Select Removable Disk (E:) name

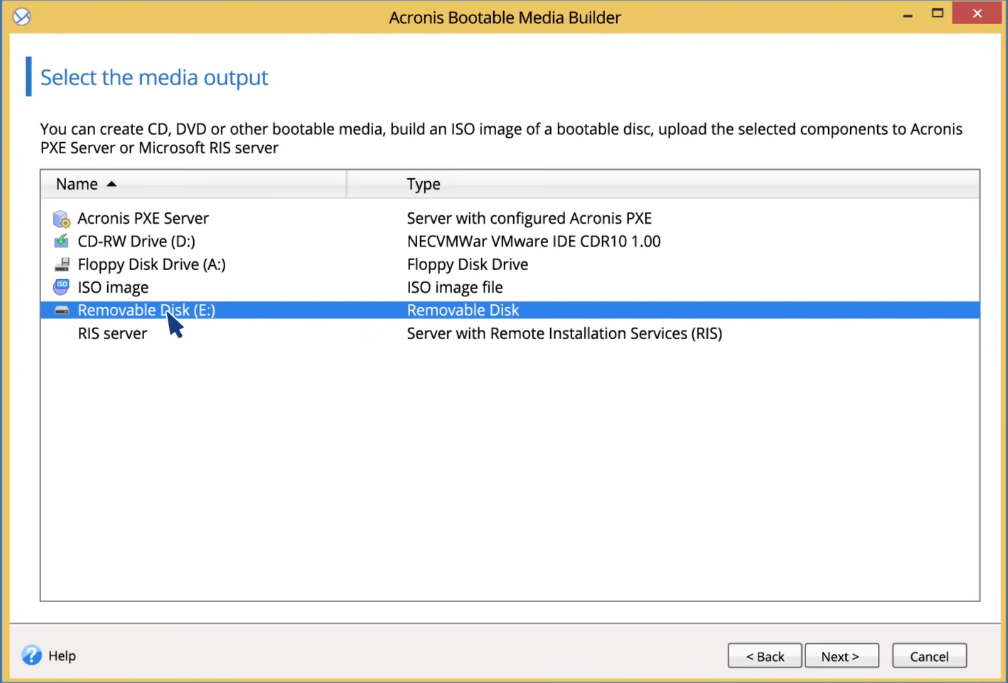(x=147, y=310)
